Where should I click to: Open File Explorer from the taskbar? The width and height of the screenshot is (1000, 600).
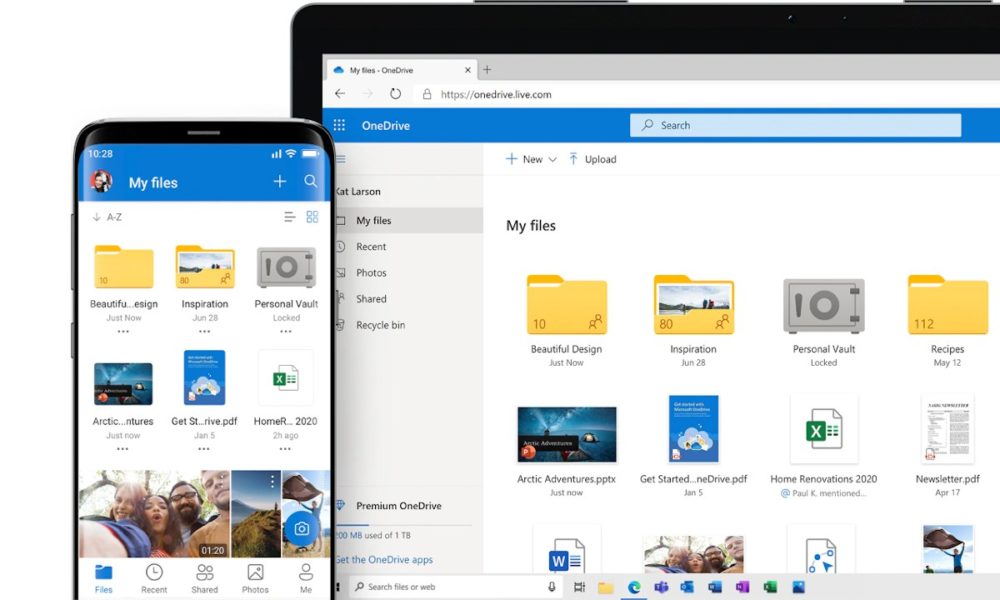605,587
